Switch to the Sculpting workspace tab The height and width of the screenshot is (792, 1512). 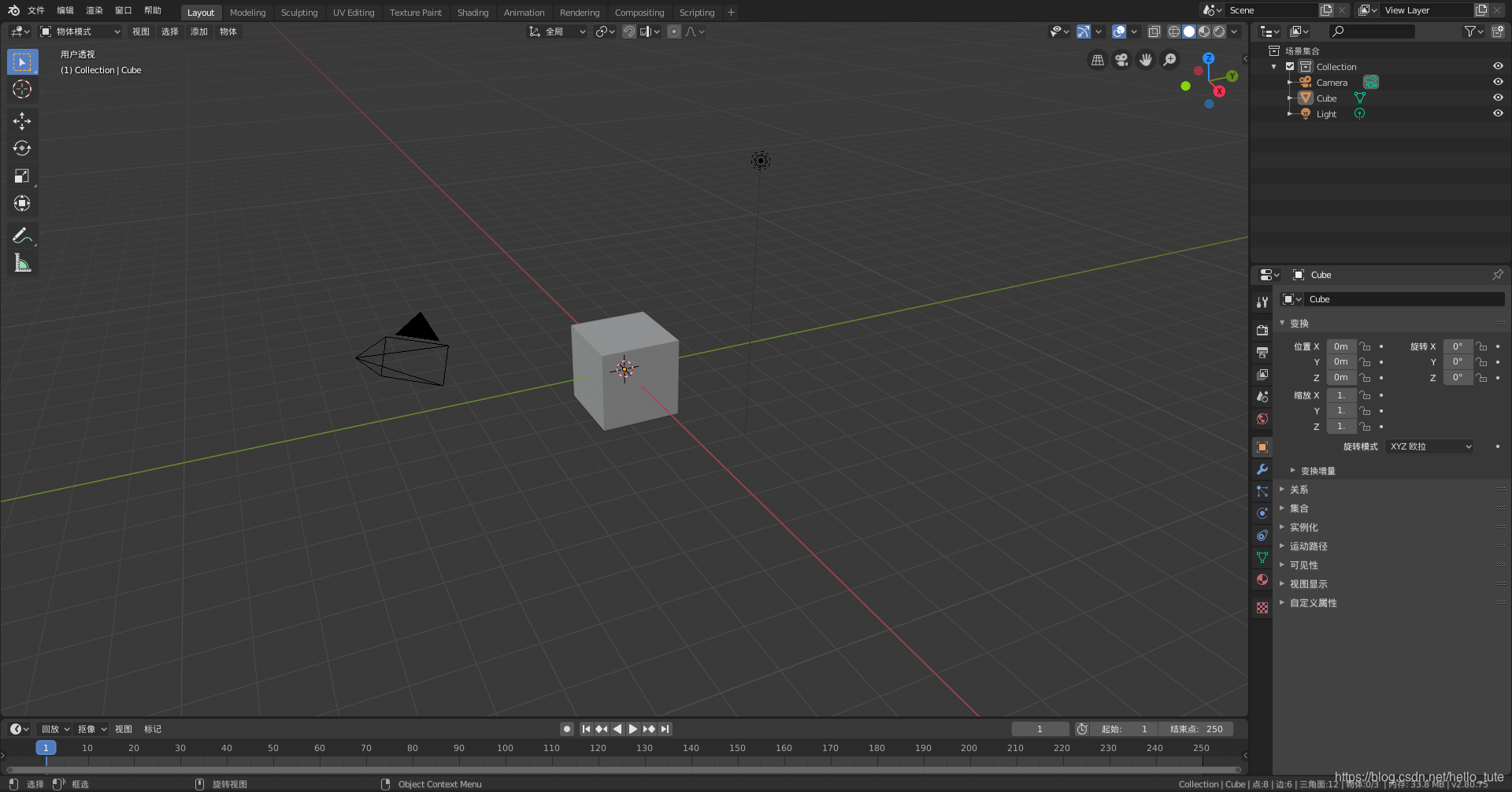(299, 13)
